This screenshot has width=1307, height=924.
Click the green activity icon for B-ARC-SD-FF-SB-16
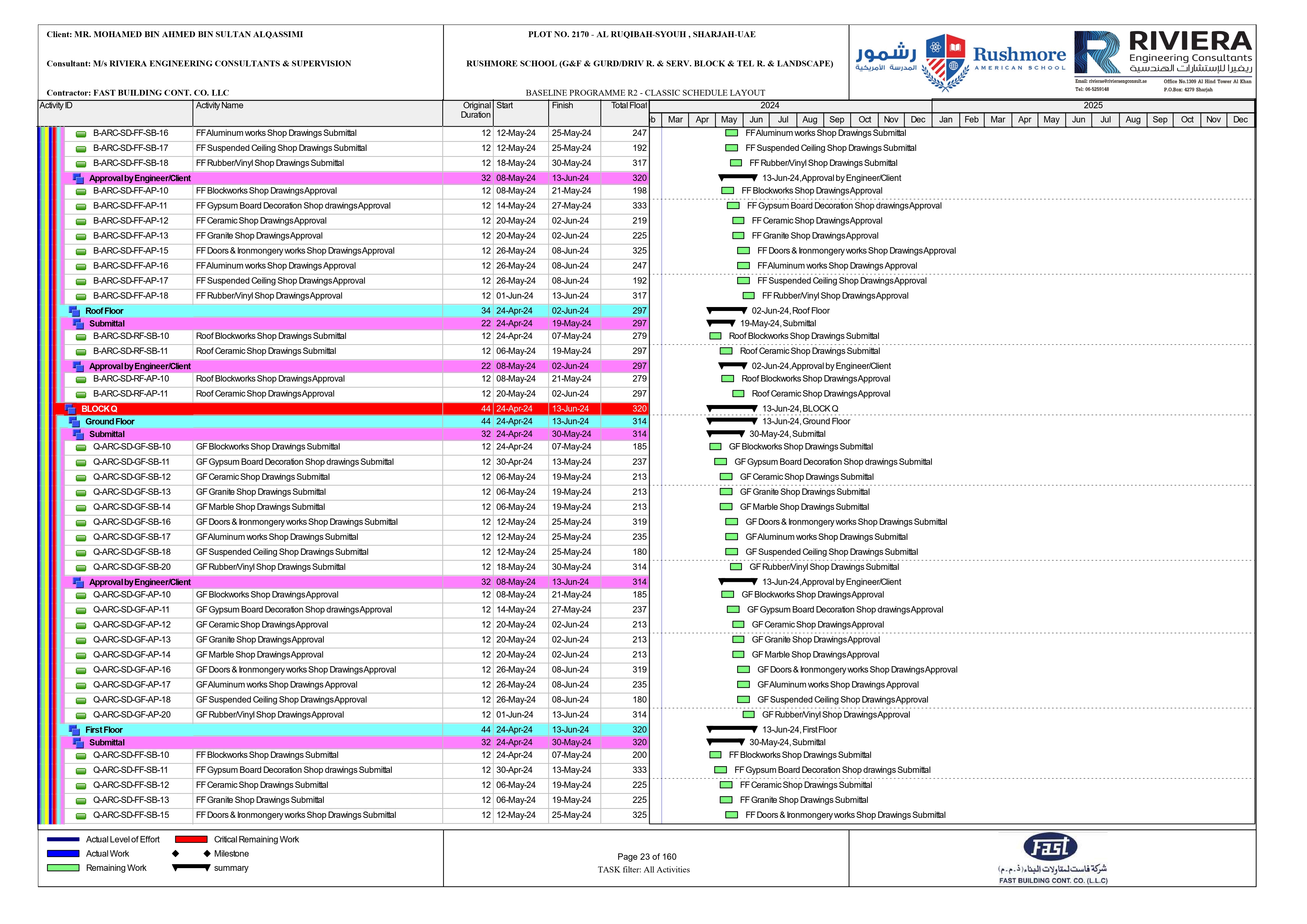(x=81, y=134)
